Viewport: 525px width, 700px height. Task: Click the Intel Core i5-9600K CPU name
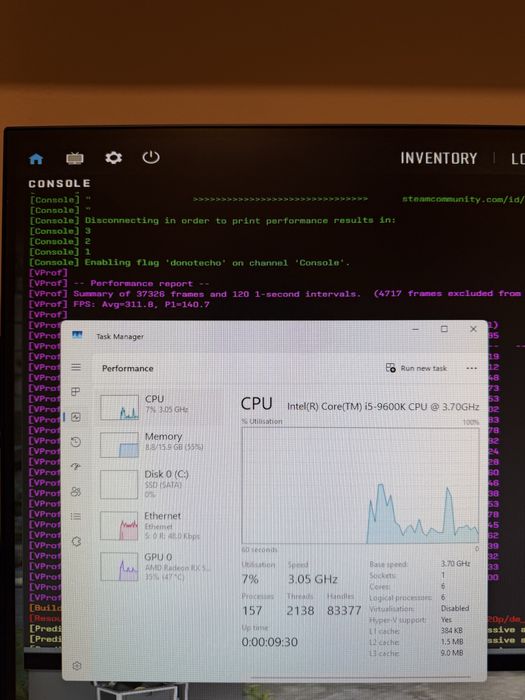click(383, 406)
